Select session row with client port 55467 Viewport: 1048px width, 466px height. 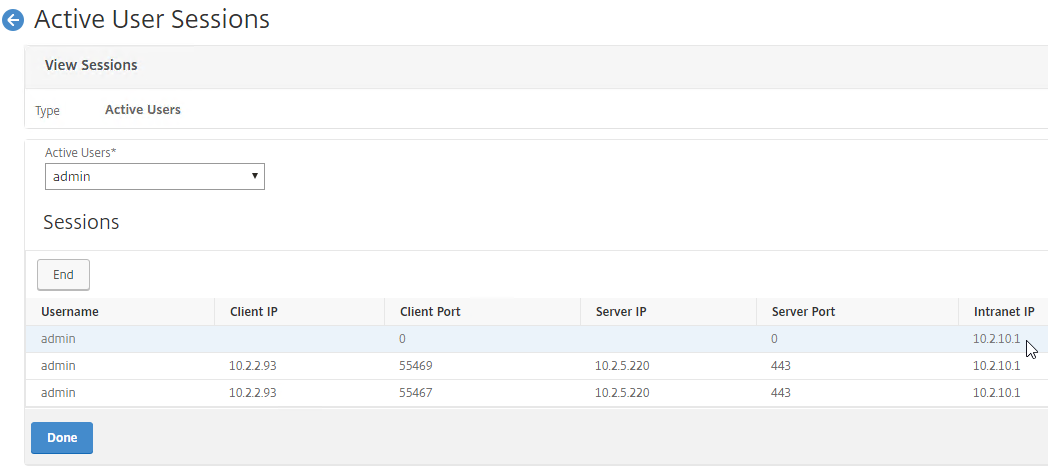537,392
